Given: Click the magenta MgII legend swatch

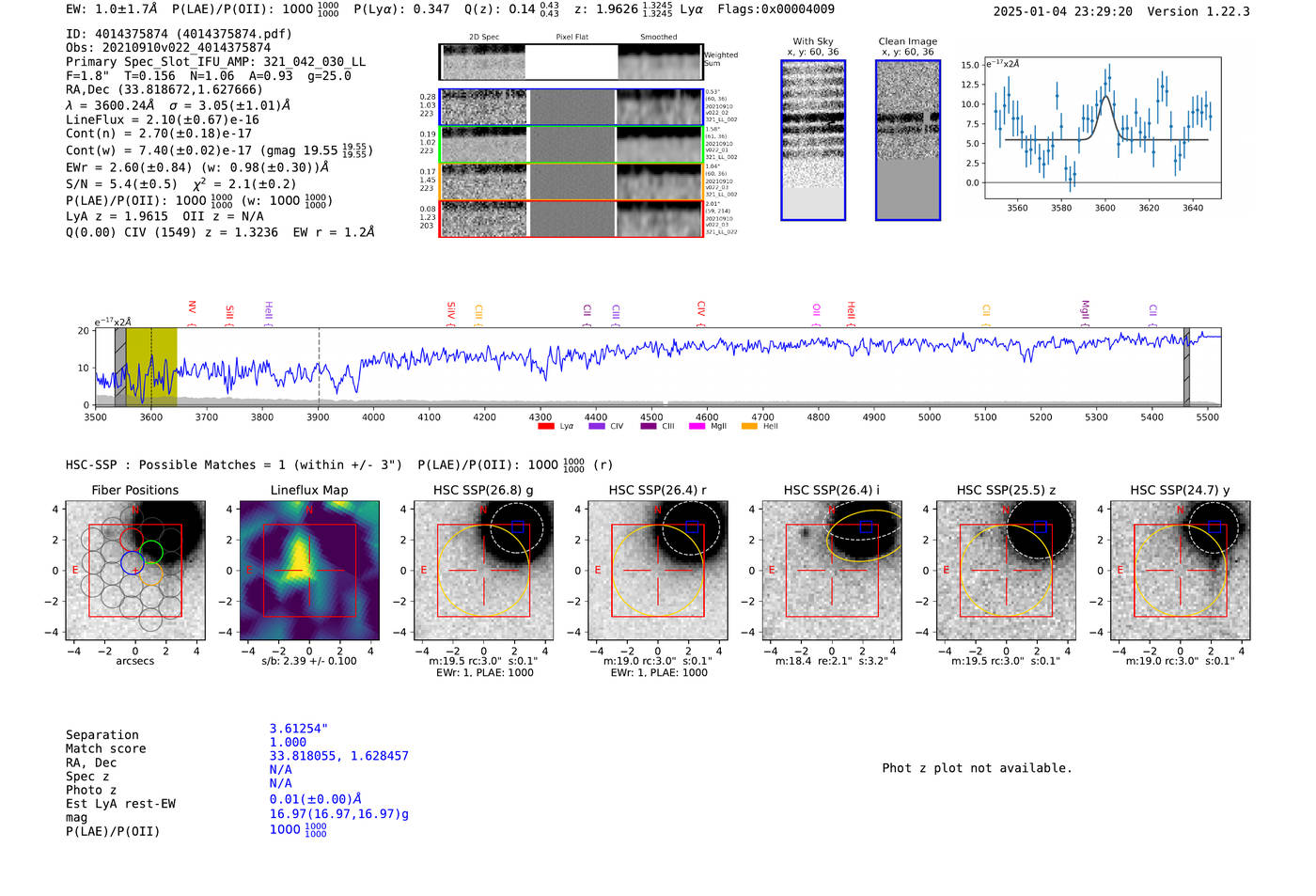Looking at the screenshot, I should click(x=697, y=427).
